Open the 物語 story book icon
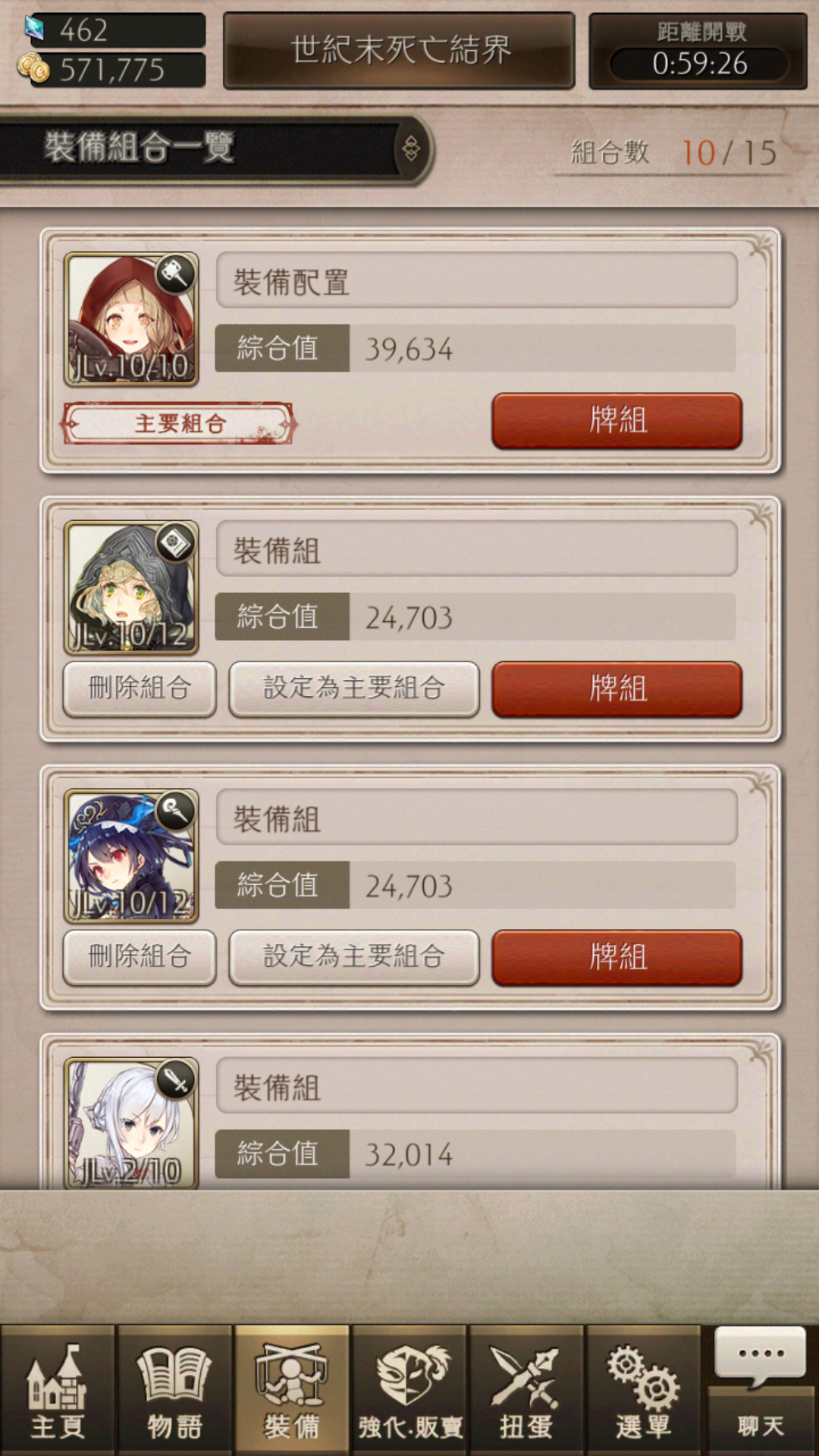Screen dimensions: 819x1456 174,1390
